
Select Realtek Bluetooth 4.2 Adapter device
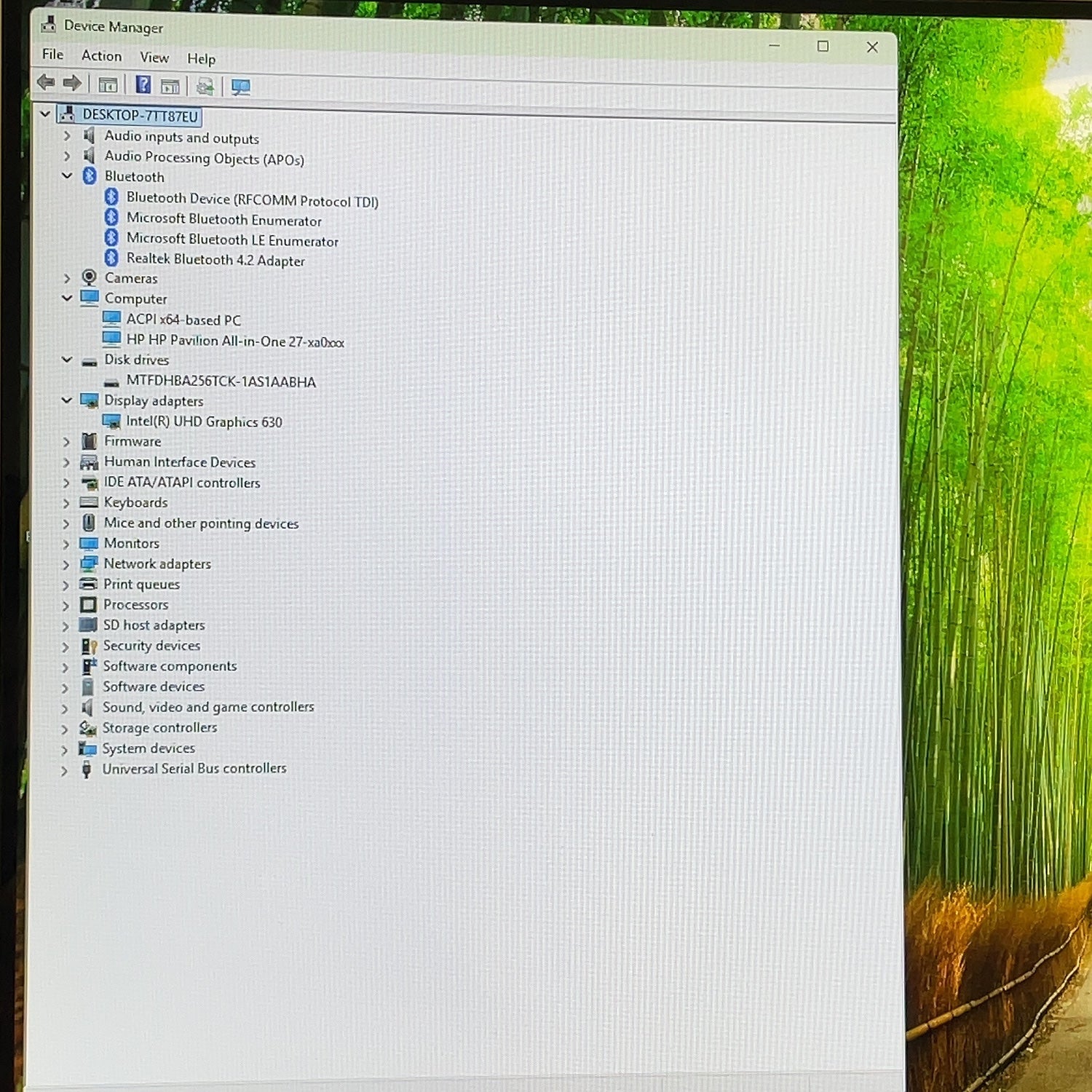[x=215, y=260]
